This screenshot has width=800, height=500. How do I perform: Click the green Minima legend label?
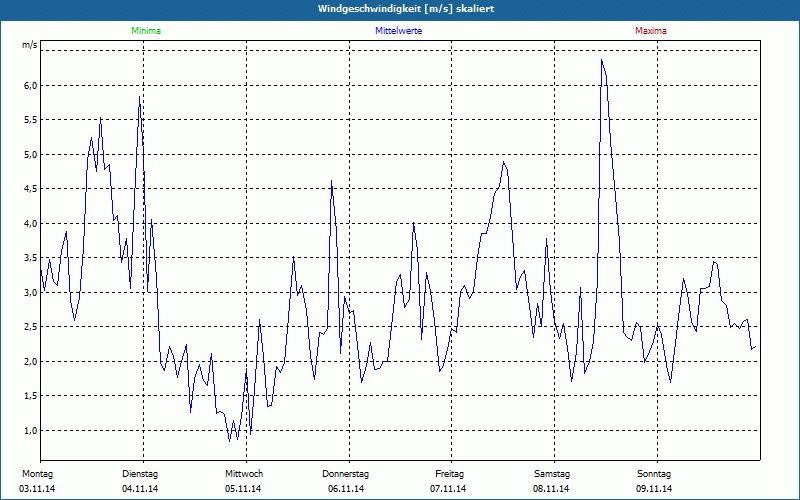pos(146,31)
